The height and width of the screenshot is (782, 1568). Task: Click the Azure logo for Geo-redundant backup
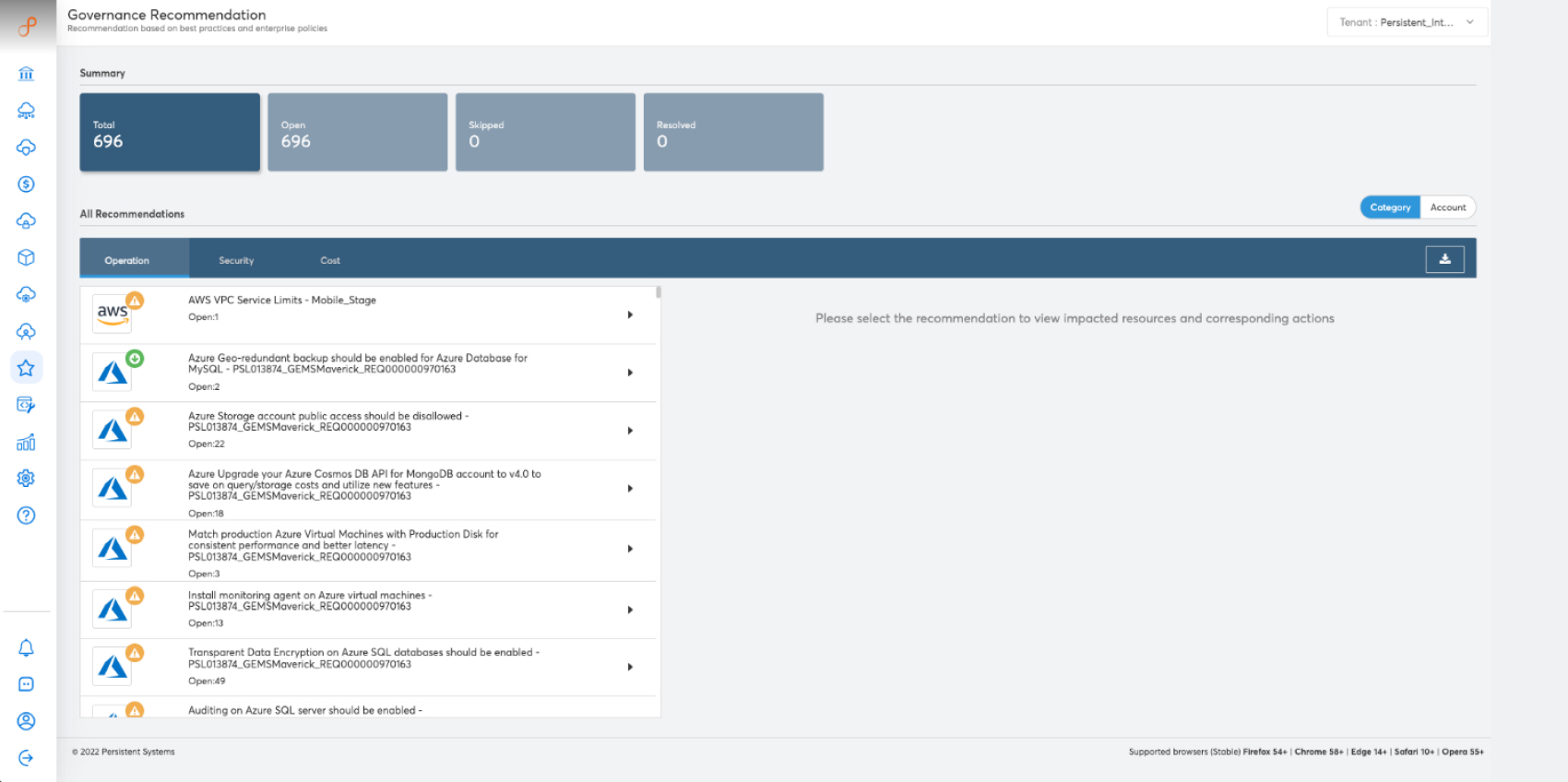(x=113, y=373)
